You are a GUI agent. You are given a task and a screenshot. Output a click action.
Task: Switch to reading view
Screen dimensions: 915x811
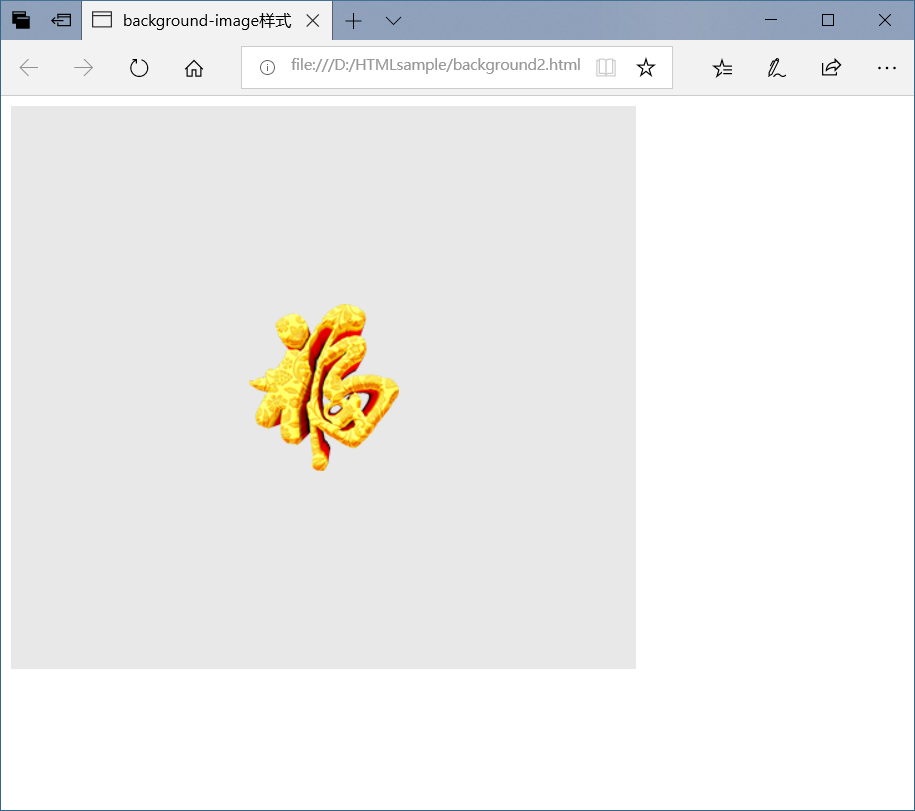[x=606, y=68]
